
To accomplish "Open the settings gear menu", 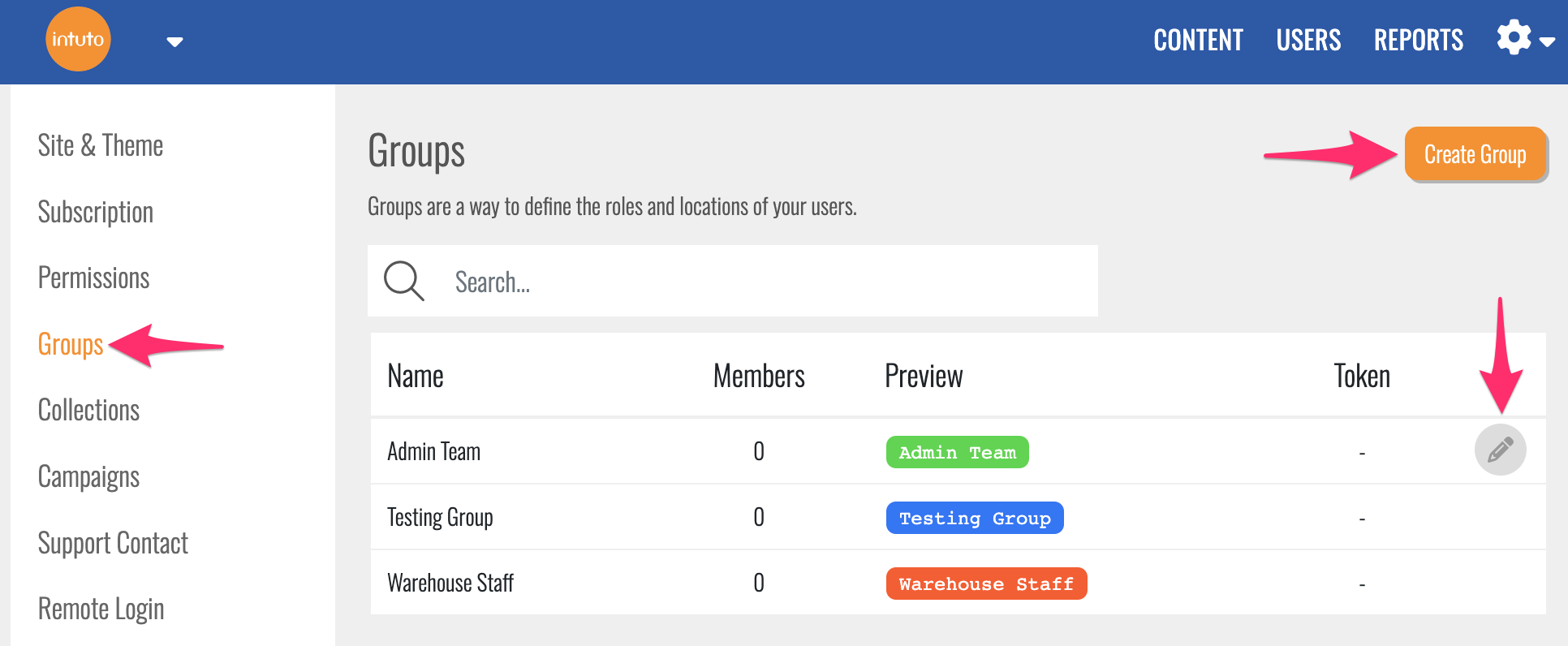I will click(x=1514, y=38).
